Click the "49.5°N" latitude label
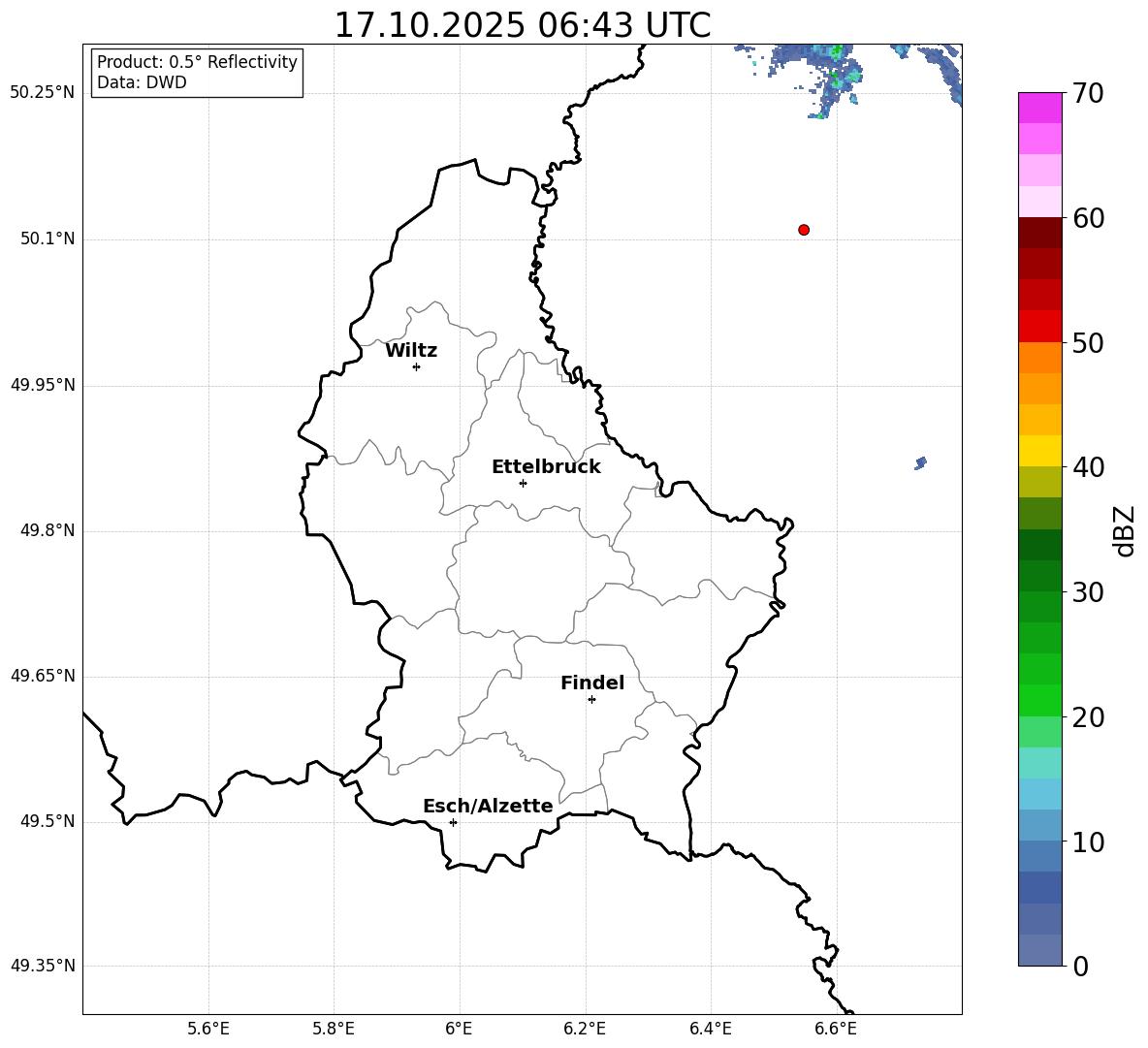The image size is (1148, 1048). point(48,821)
